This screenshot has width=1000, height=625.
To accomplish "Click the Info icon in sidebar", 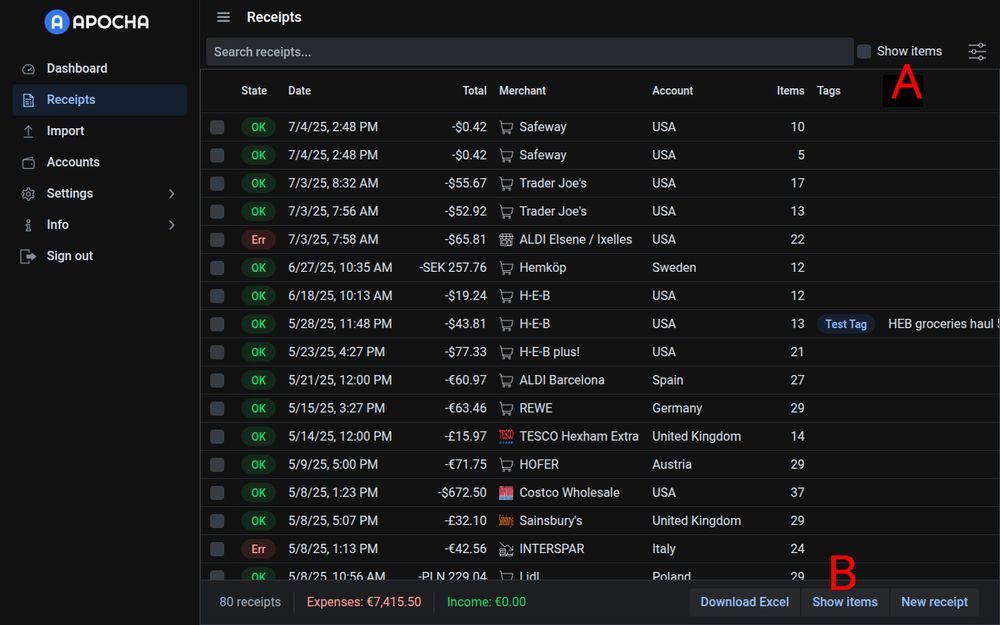I will (x=28, y=225).
